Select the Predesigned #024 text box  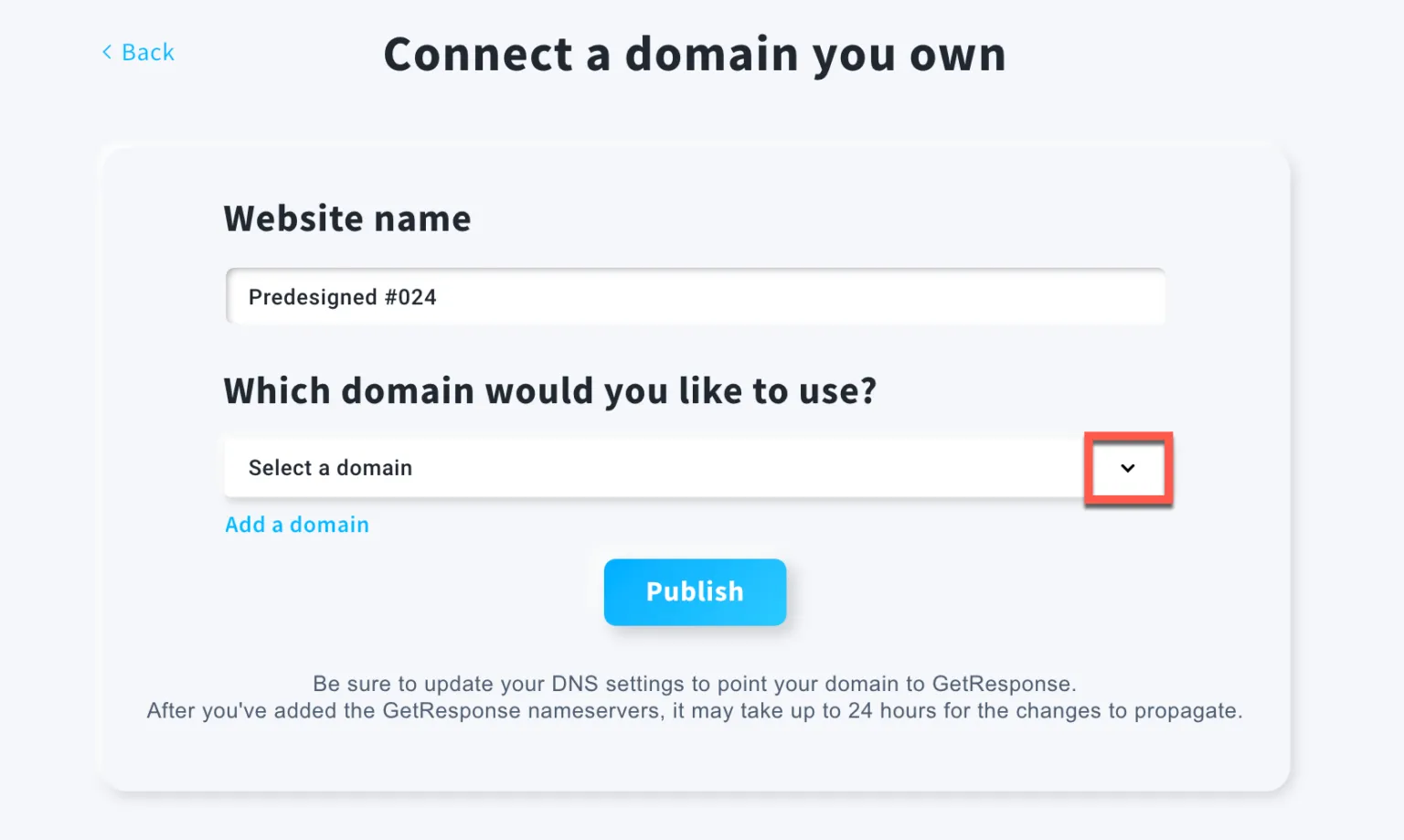[x=640, y=296]
